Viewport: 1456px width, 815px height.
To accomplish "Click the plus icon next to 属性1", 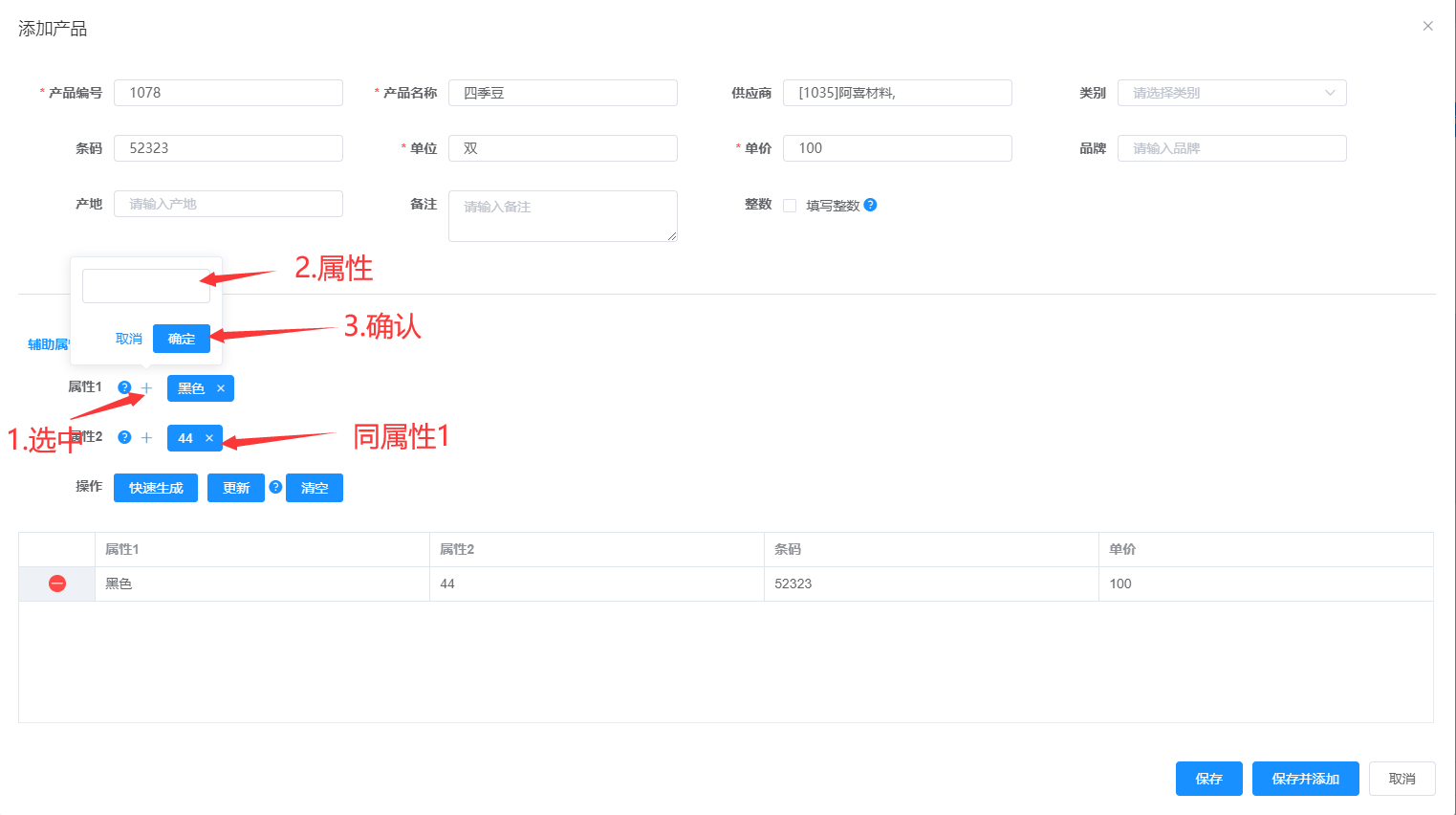I will click(x=146, y=387).
